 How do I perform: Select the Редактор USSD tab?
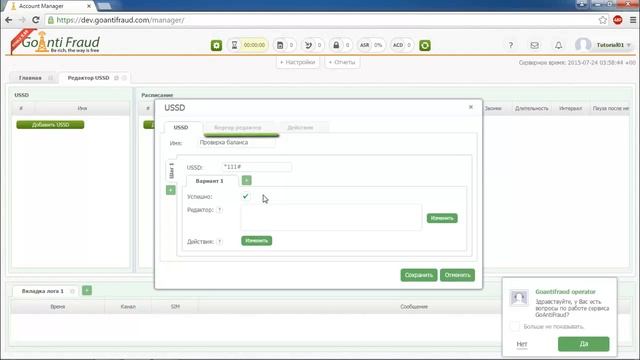coord(89,78)
